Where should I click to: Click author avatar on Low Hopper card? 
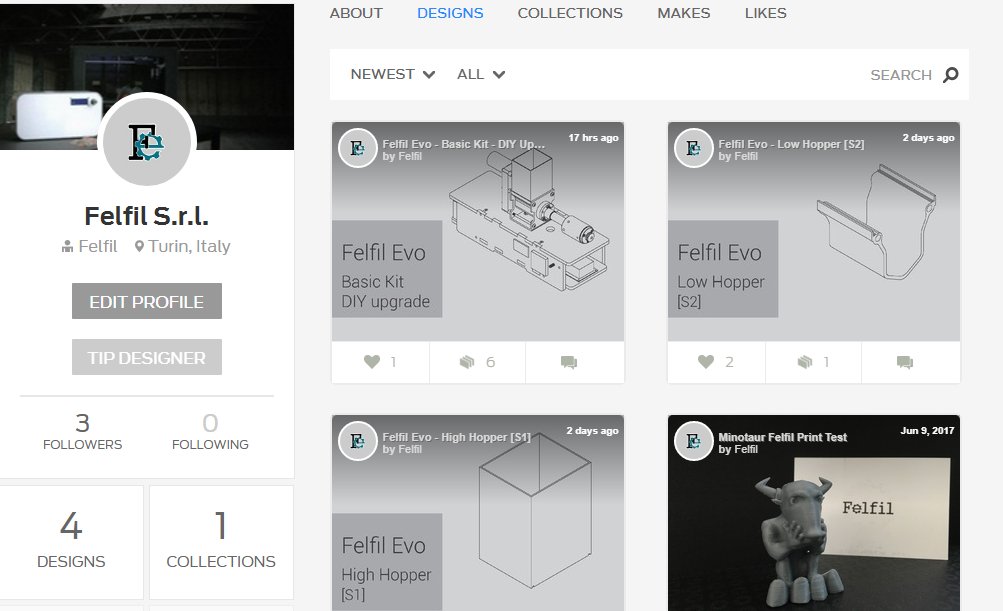[x=693, y=148]
